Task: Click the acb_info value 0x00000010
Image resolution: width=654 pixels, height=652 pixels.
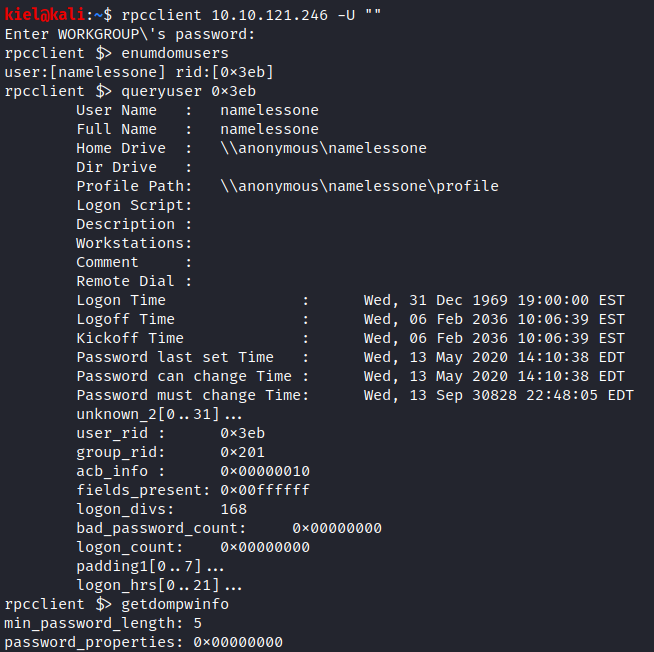Action: click(265, 471)
